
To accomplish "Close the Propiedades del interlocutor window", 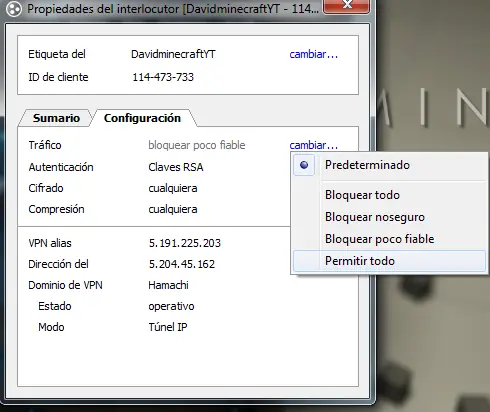I will pyautogui.click(x=346, y=6).
